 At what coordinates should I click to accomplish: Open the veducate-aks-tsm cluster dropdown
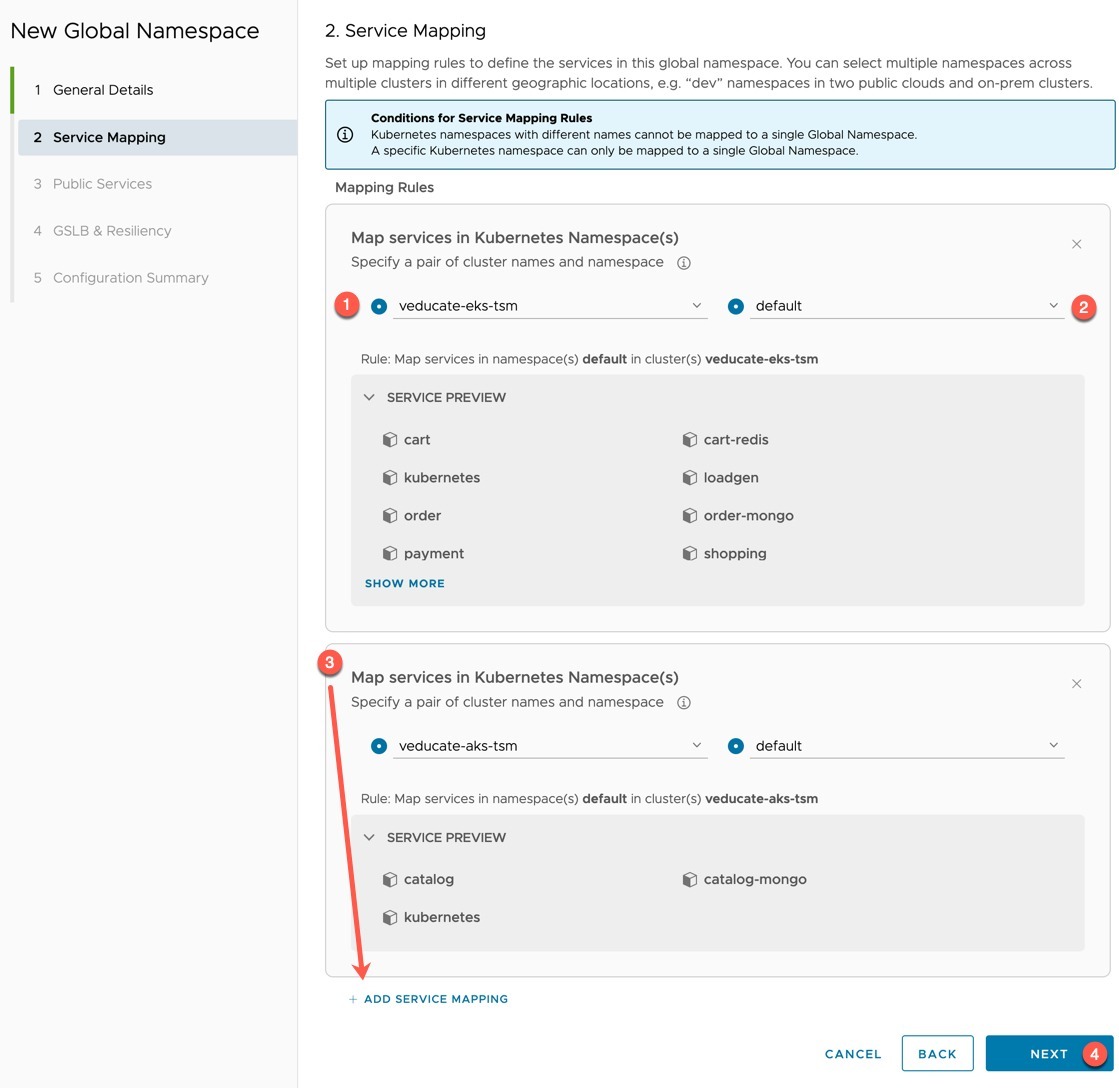(550, 746)
